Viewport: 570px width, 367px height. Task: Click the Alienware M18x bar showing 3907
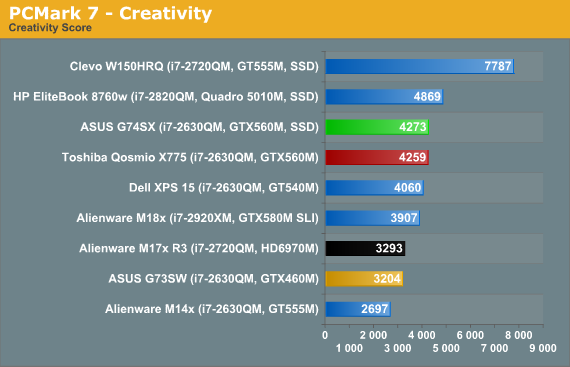coord(373,218)
